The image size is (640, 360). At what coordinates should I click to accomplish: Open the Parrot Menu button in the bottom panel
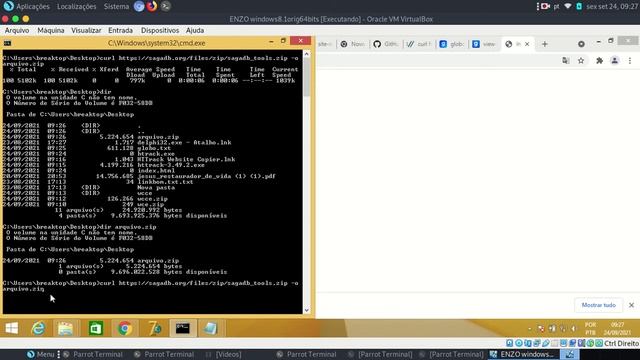[40, 354]
